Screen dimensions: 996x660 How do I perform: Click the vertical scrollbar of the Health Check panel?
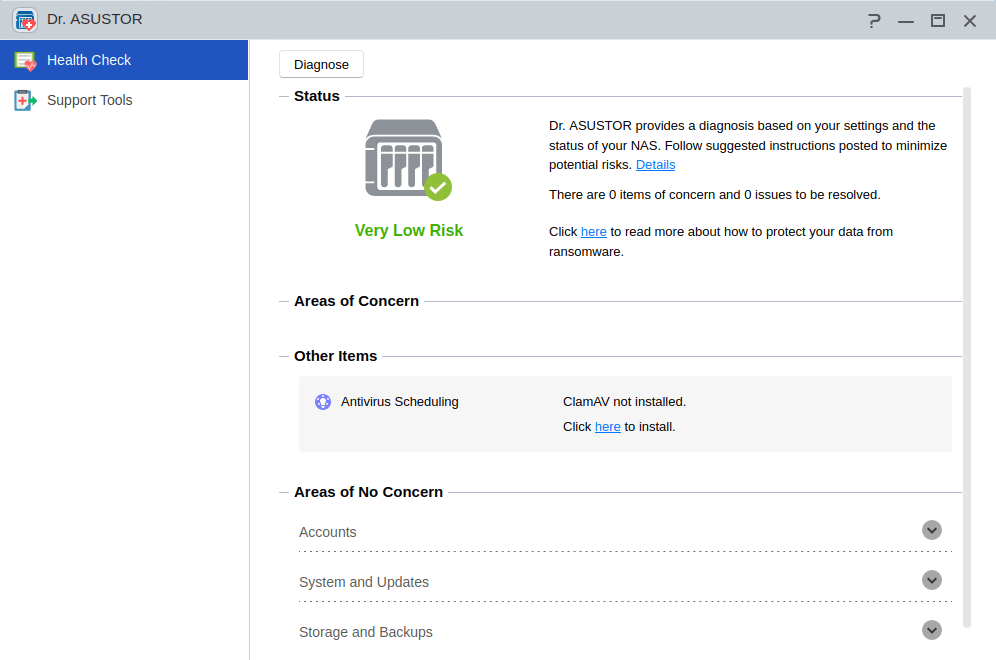pos(967,357)
